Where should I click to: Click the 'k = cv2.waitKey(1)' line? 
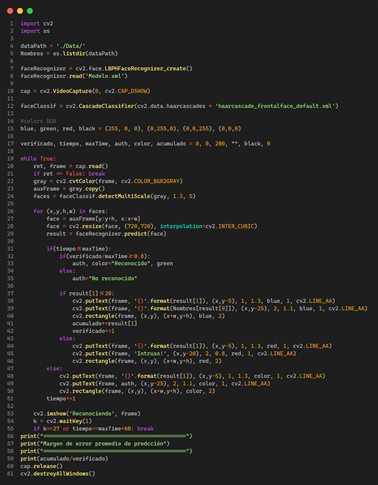(x=62, y=421)
